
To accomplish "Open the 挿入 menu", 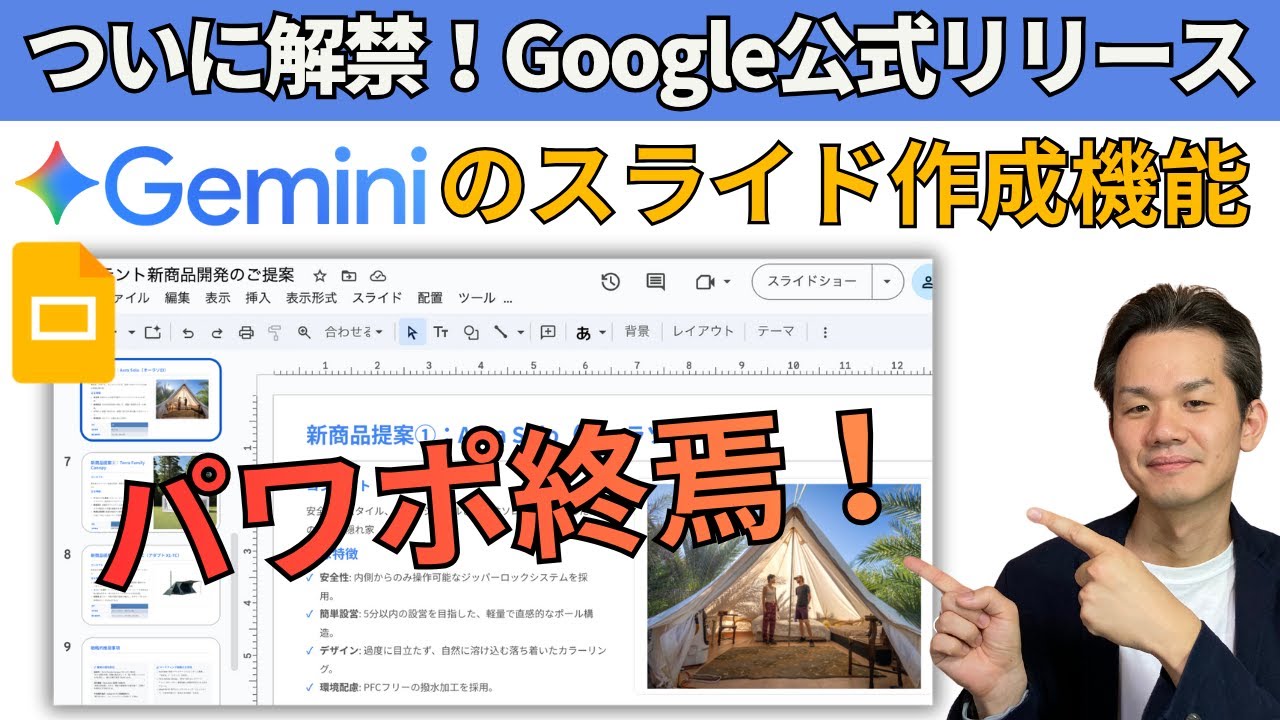I will tap(258, 298).
